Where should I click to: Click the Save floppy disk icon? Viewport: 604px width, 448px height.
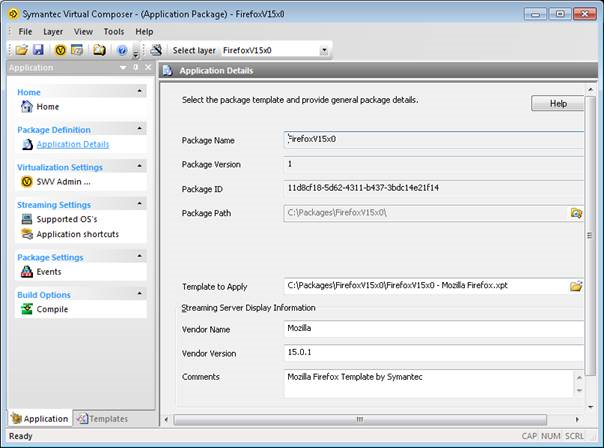38,50
